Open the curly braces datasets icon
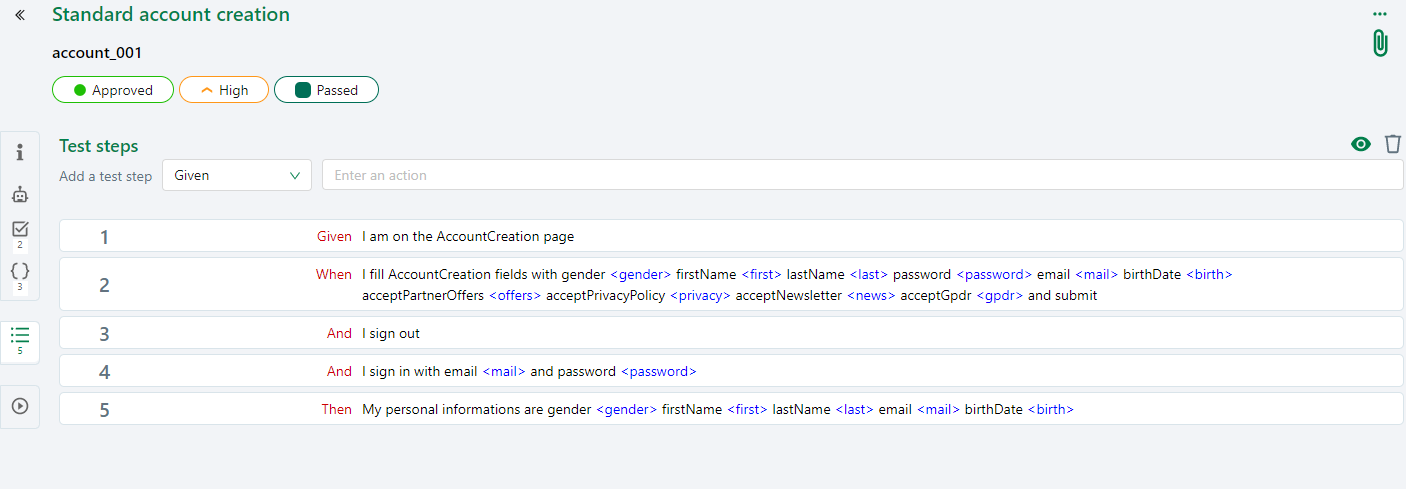1406x489 pixels. click(x=20, y=271)
